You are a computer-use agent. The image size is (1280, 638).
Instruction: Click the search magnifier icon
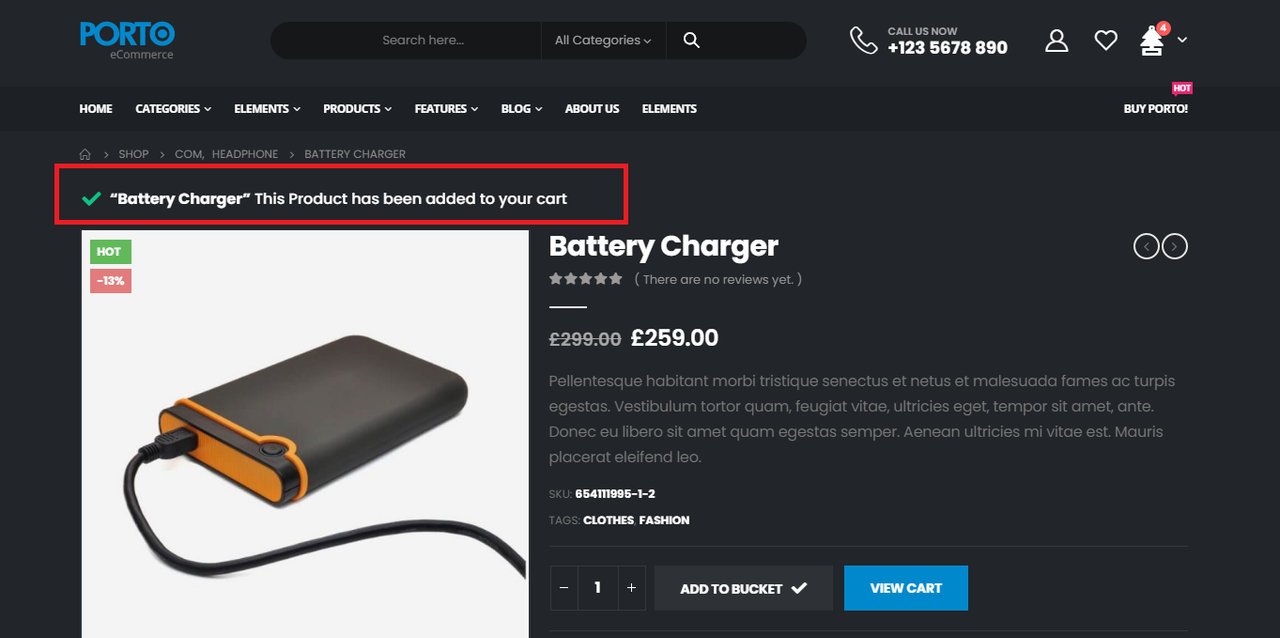point(691,40)
